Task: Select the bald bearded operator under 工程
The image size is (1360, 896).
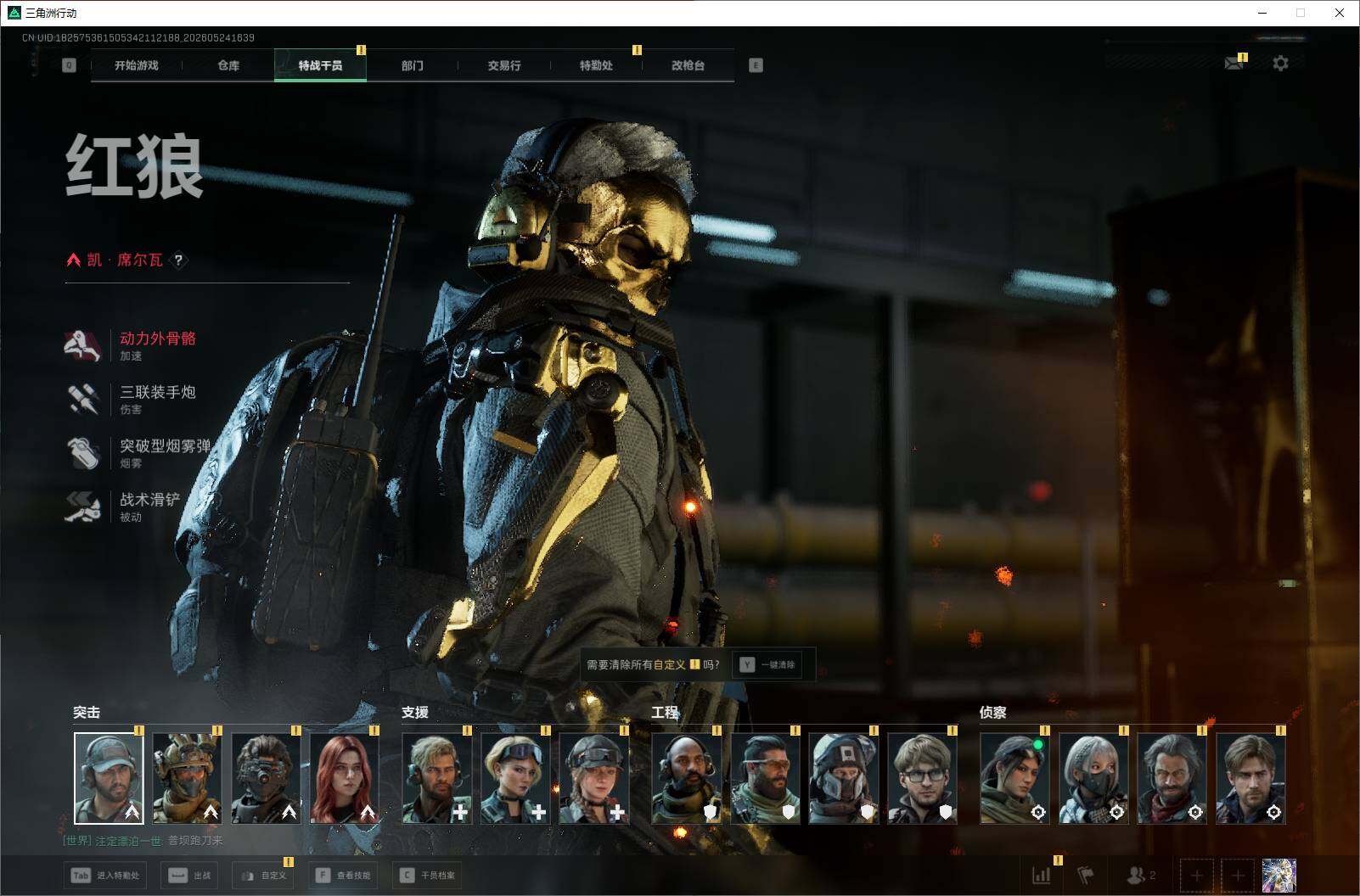Action: pos(687,778)
